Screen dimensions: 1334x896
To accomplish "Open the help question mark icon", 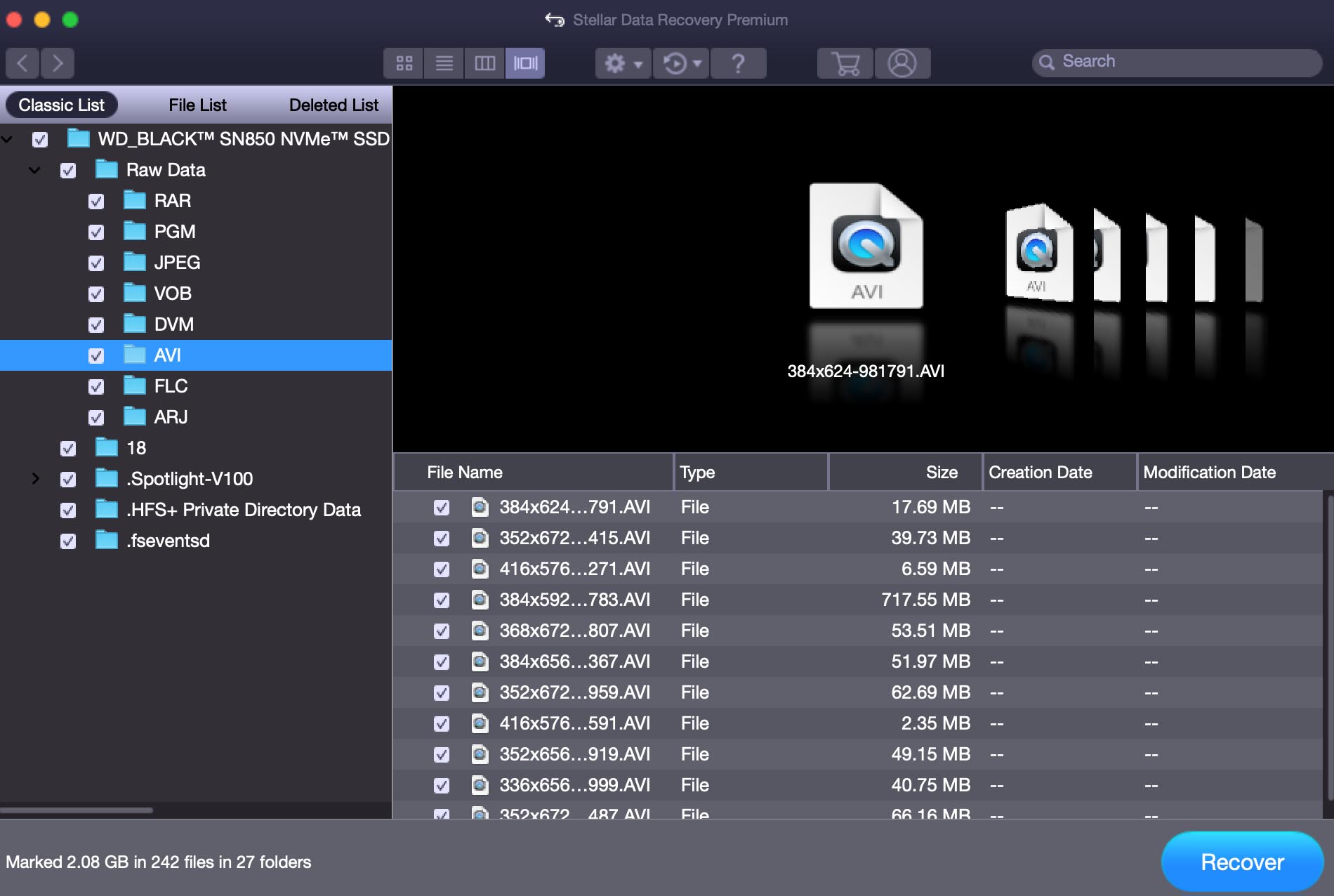I will (738, 63).
